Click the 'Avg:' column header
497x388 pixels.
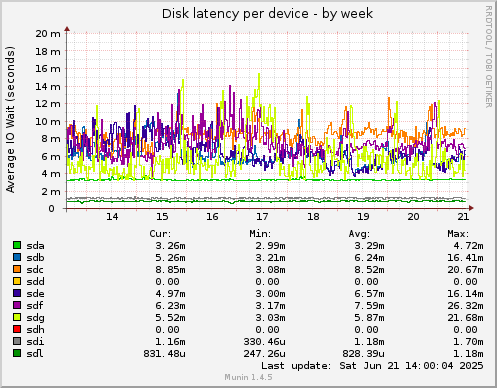(x=359, y=234)
